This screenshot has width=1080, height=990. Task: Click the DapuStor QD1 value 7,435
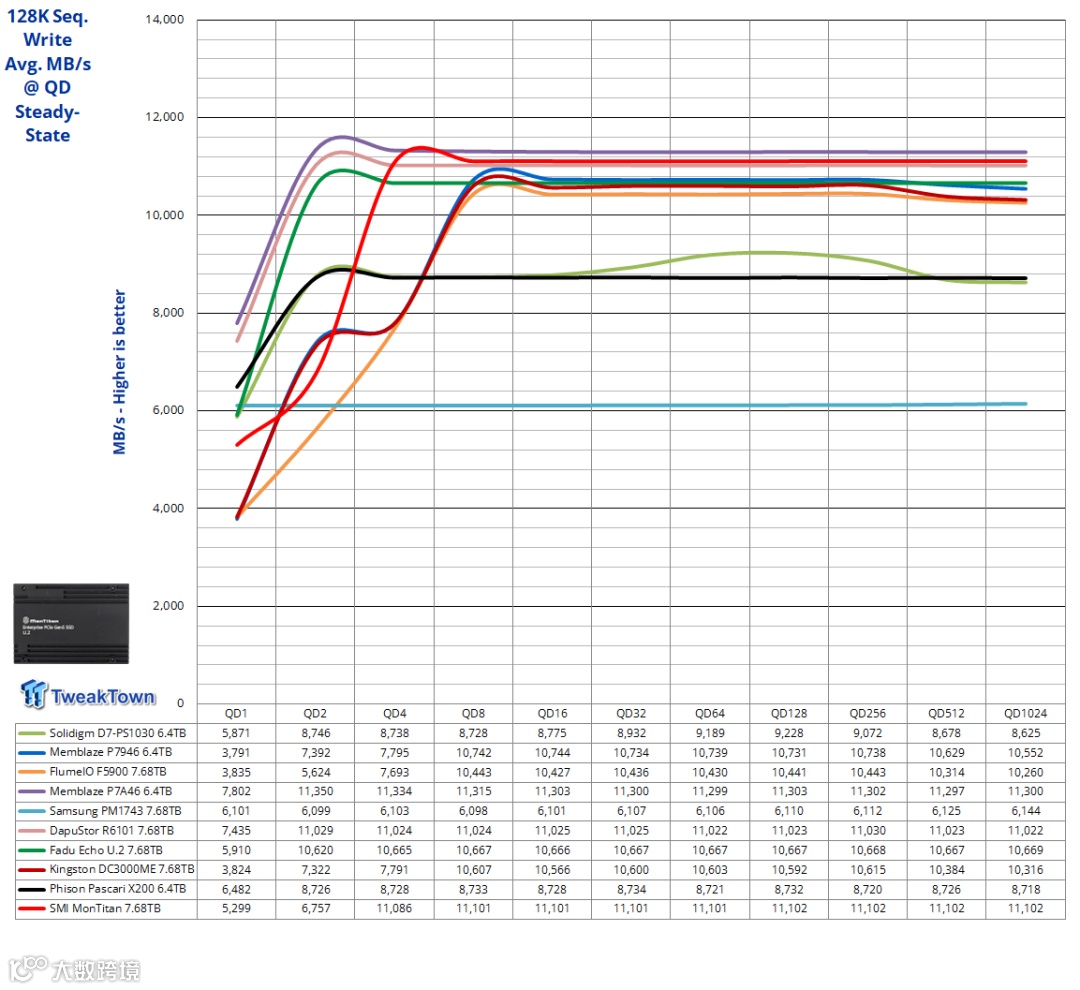coord(236,831)
